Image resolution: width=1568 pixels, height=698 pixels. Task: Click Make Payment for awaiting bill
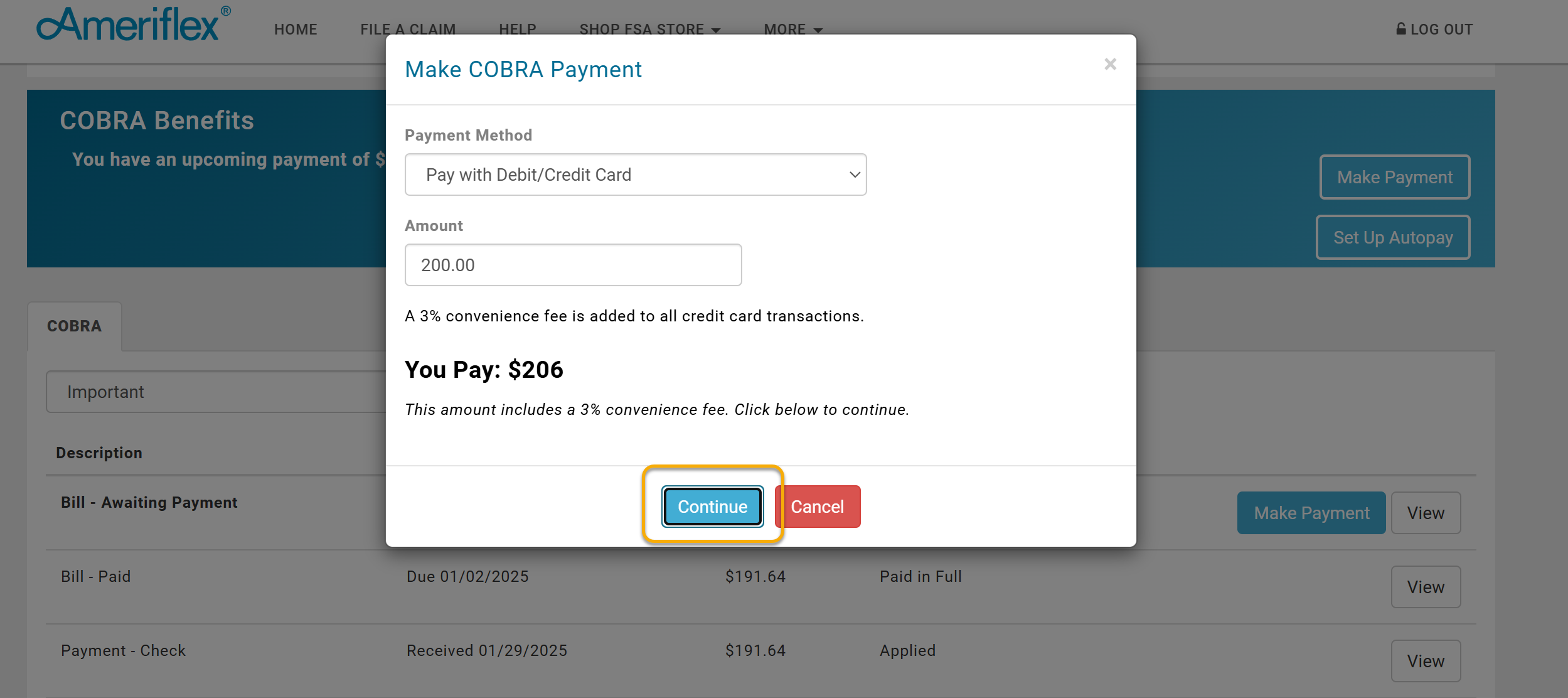(x=1311, y=513)
